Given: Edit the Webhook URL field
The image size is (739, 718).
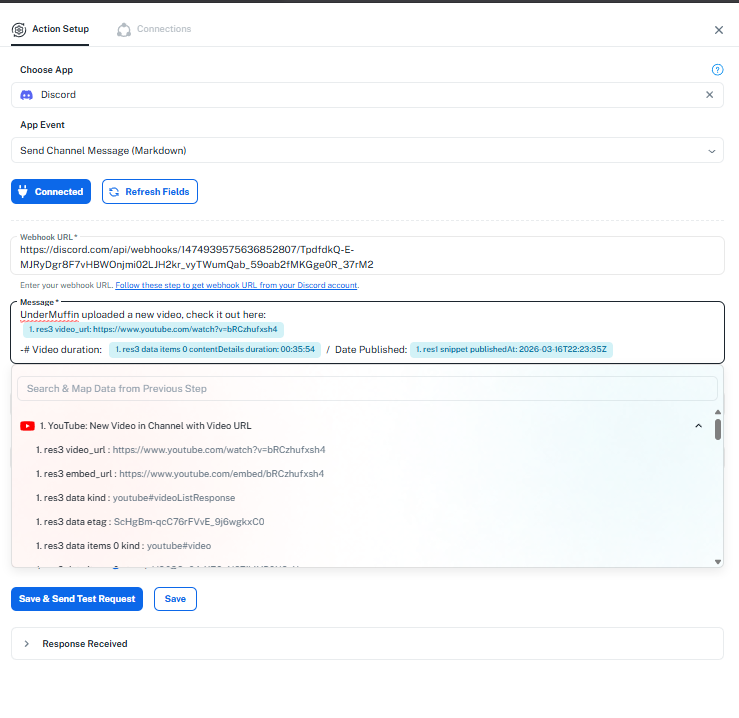Looking at the screenshot, I should coord(367,257).
